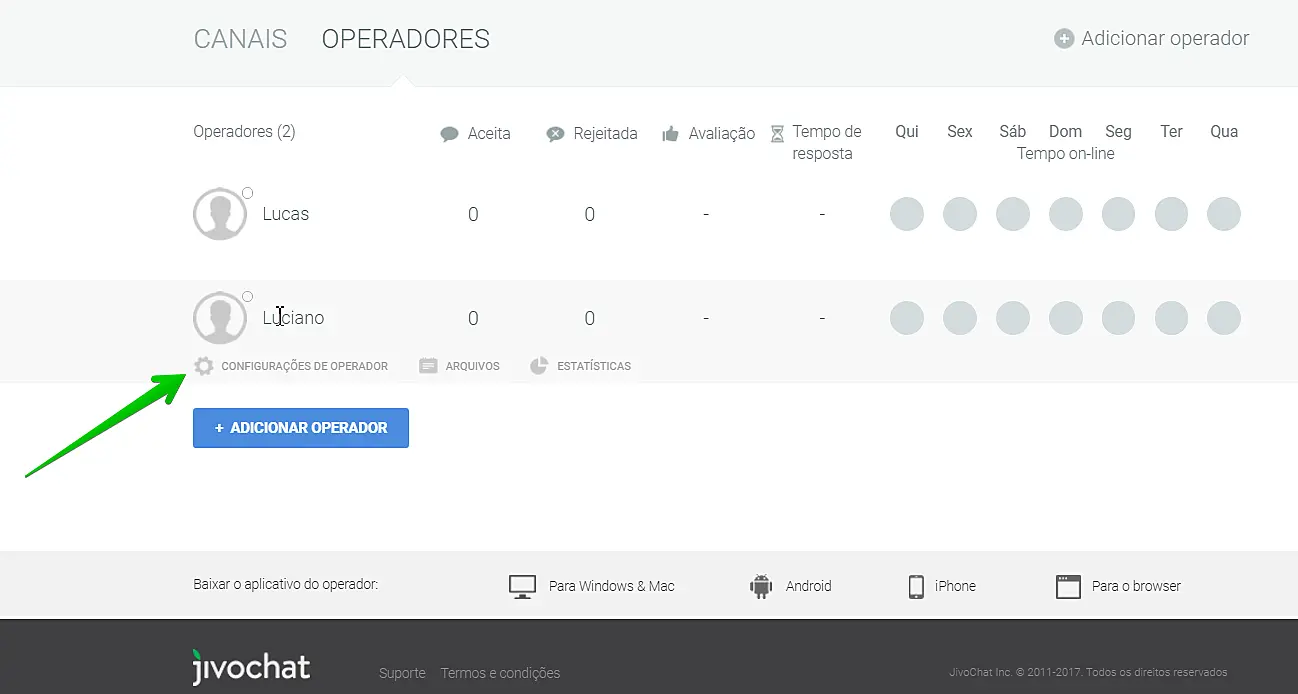
Task: Switch to the CANAIS tab
Action: (x=240, y=38)
